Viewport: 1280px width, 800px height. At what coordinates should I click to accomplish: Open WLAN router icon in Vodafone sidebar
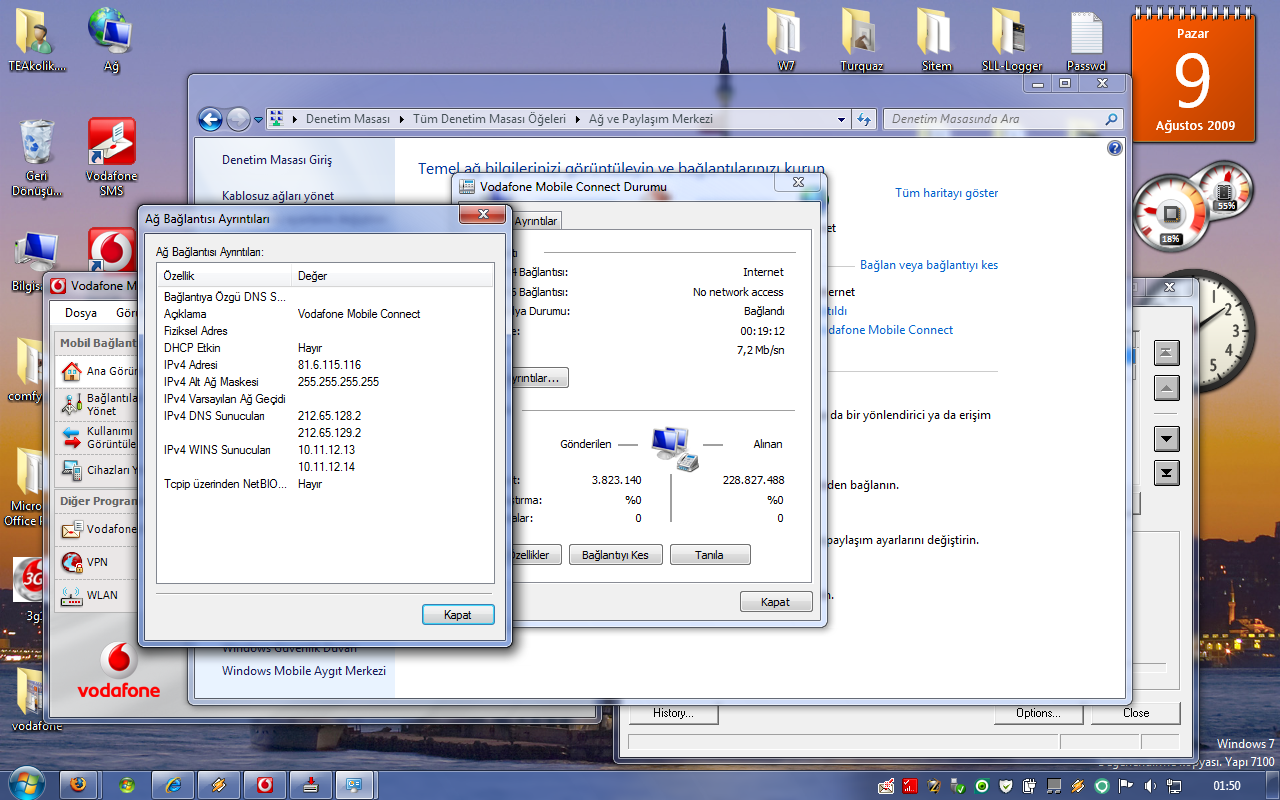coord(71,595)
